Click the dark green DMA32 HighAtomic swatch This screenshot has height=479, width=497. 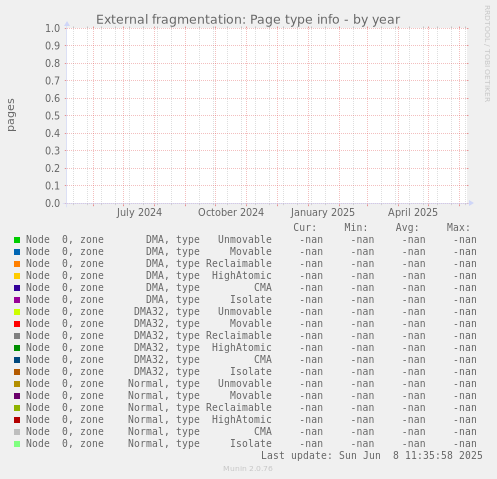click(17, 348)
